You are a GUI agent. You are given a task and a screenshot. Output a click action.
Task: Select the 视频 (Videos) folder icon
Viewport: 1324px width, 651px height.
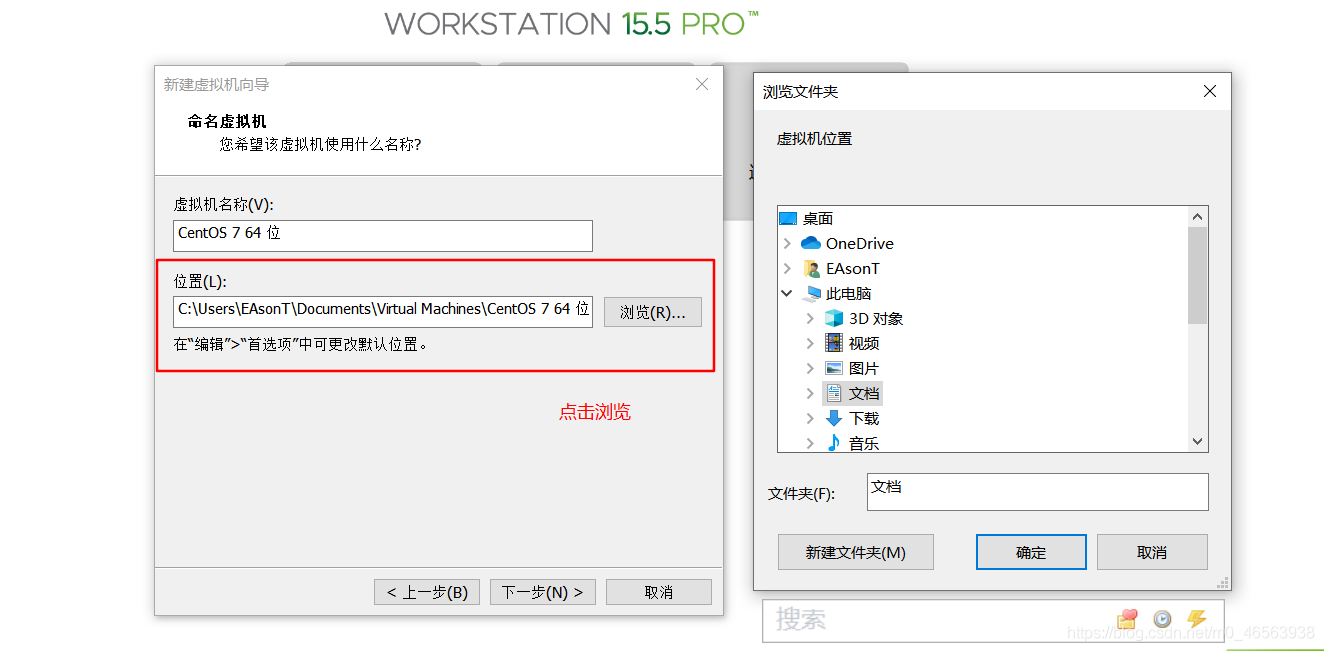coord(833,343)
